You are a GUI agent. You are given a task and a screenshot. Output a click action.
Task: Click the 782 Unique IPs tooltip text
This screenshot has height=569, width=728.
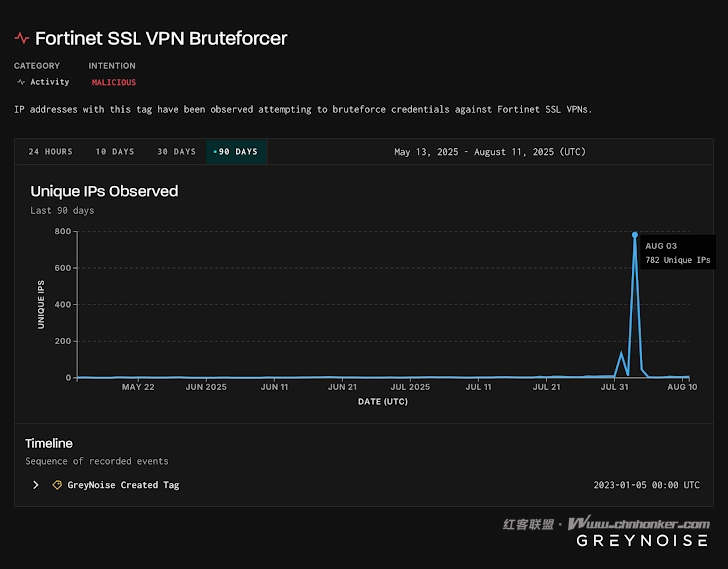[x=678, y=260]
